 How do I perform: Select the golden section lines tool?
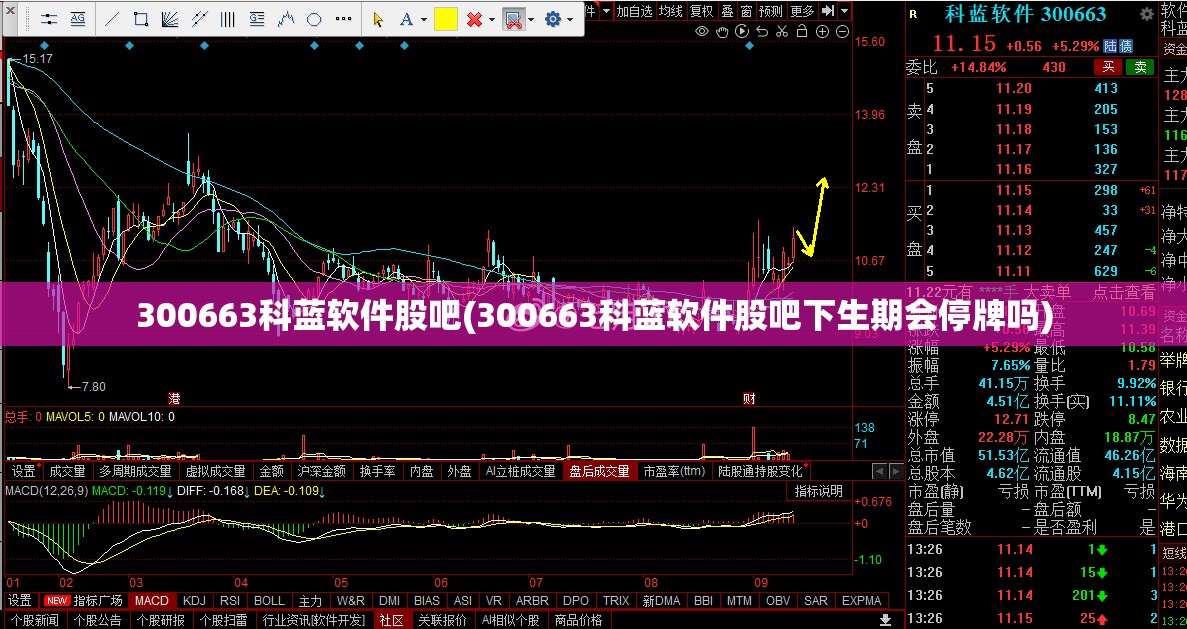(x=257, y=19)
